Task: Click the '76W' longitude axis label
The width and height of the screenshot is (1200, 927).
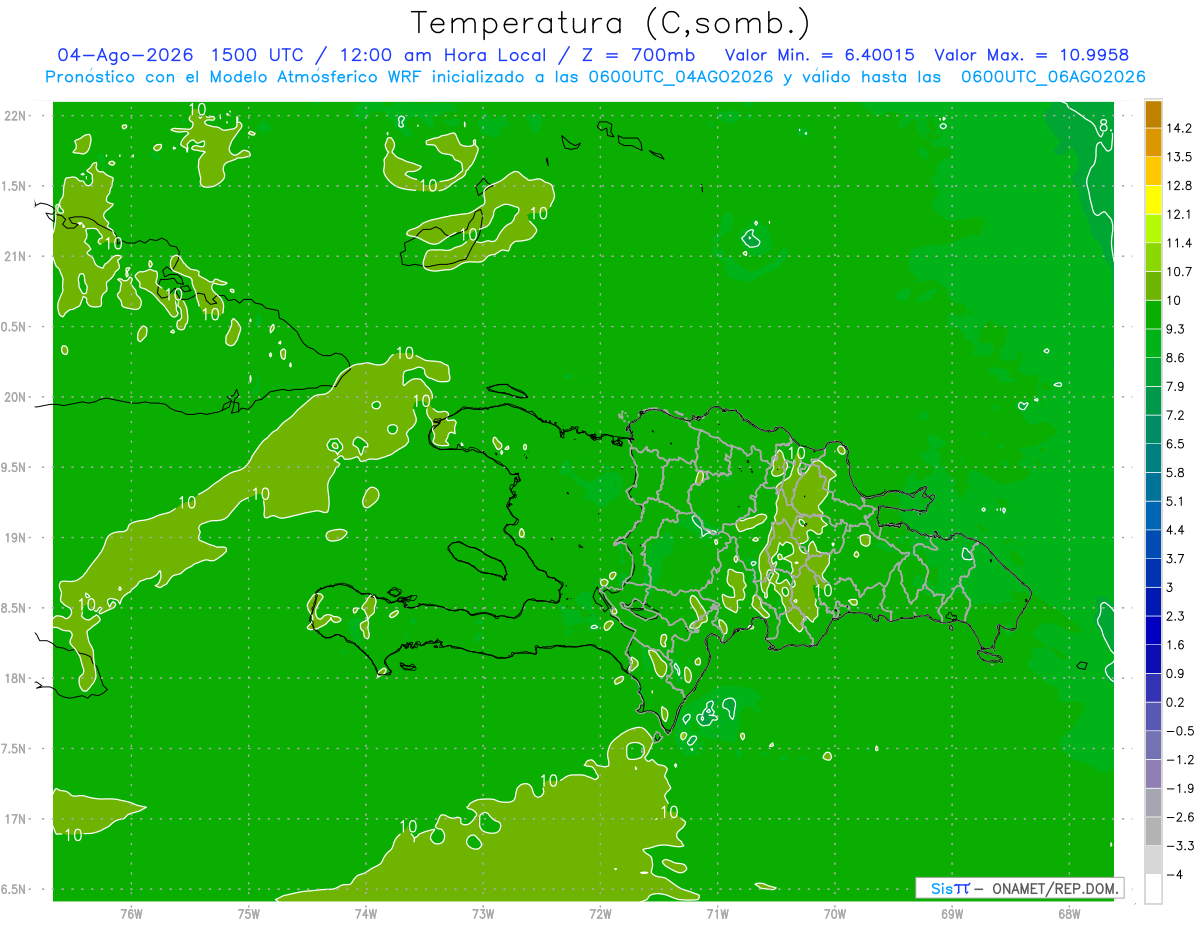Action: pos(131,914)
